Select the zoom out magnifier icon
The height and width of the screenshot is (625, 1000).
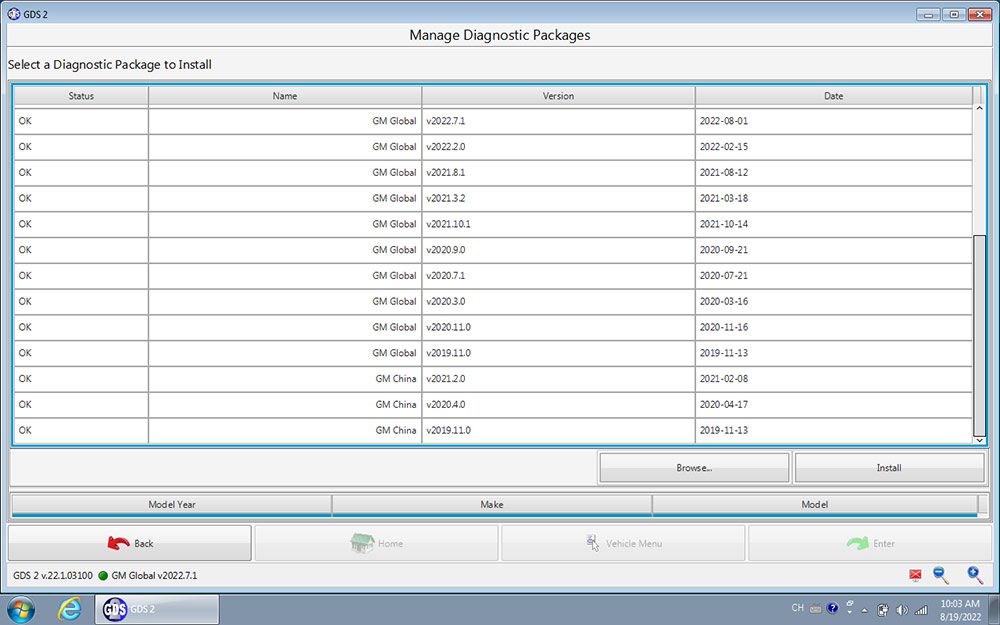pyautogui.click(x=940, y=575)
